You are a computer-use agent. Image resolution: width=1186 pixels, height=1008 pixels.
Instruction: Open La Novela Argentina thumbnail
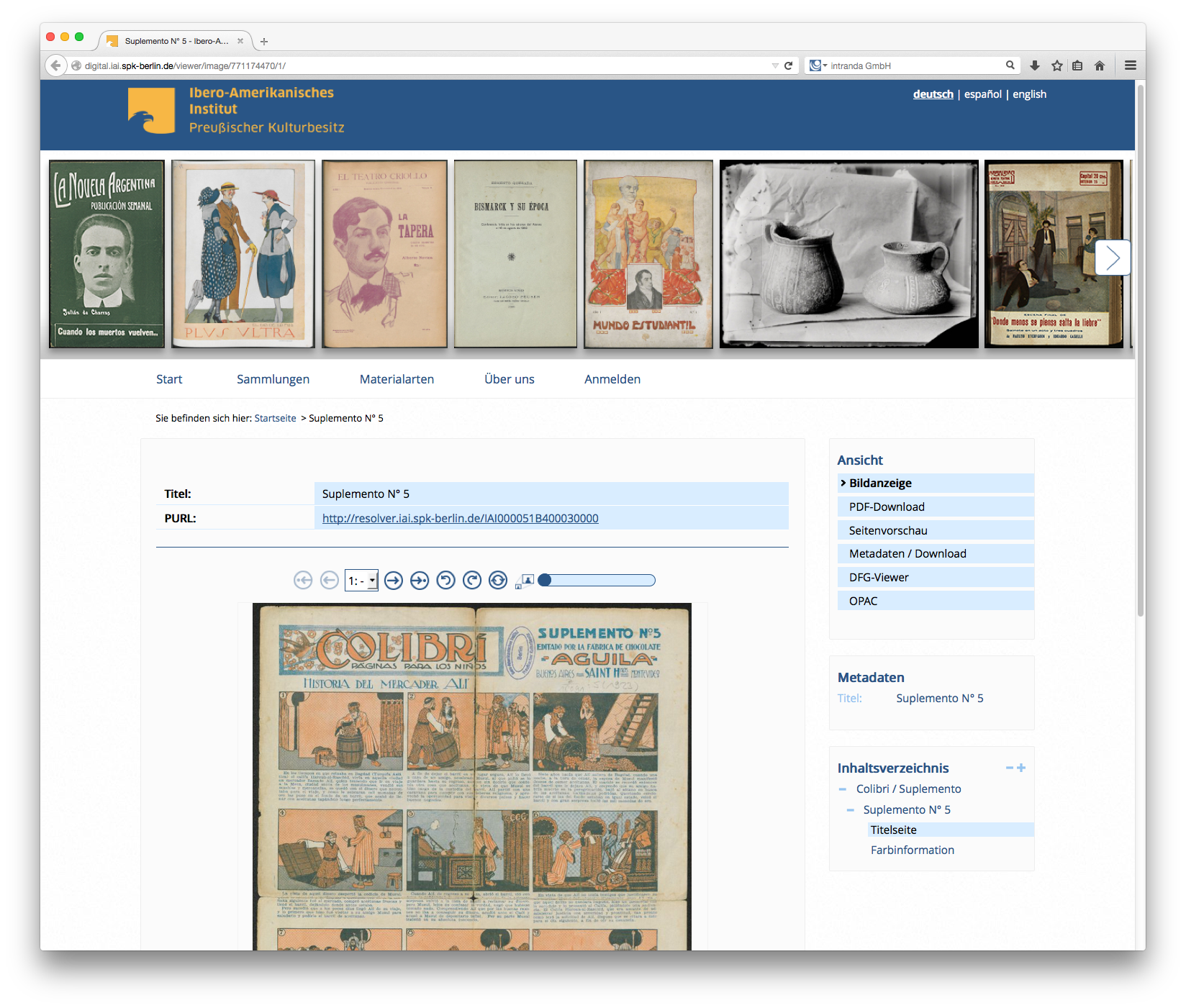click(x=107, y=254)
